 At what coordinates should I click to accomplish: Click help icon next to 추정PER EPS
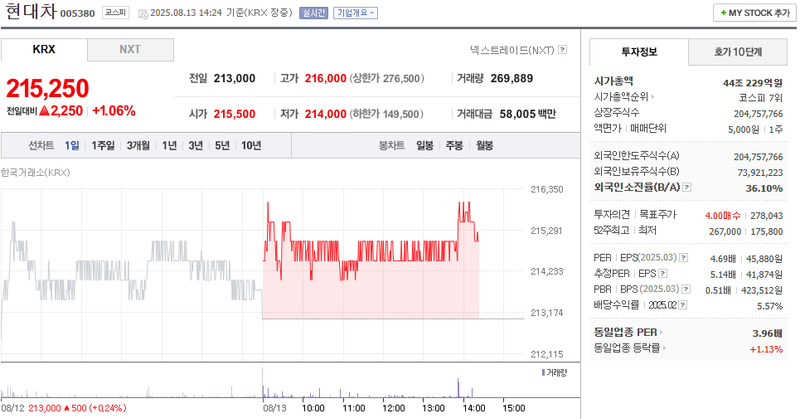coord(663,274)
